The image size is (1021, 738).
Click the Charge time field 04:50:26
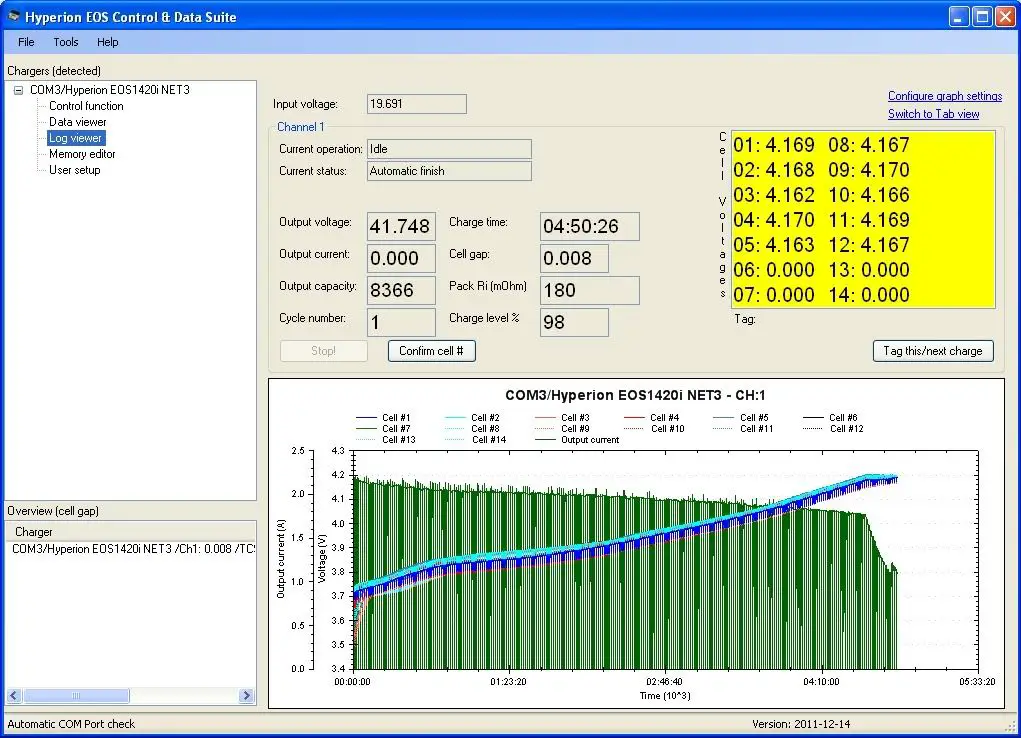(x=590, y=227)
